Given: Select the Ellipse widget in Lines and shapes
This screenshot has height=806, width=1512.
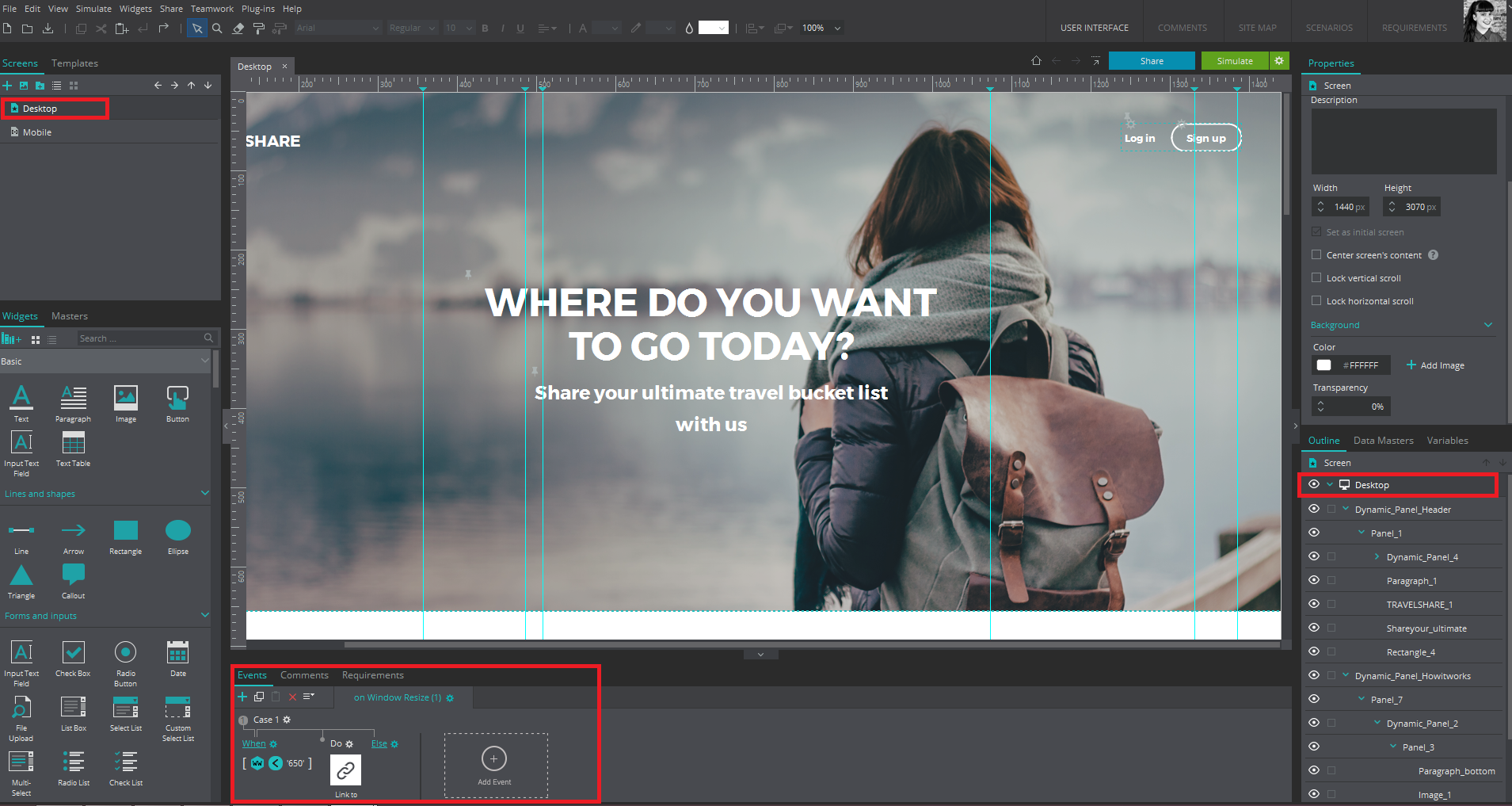Looking at the screenshot, I should (x=177, y=531).
